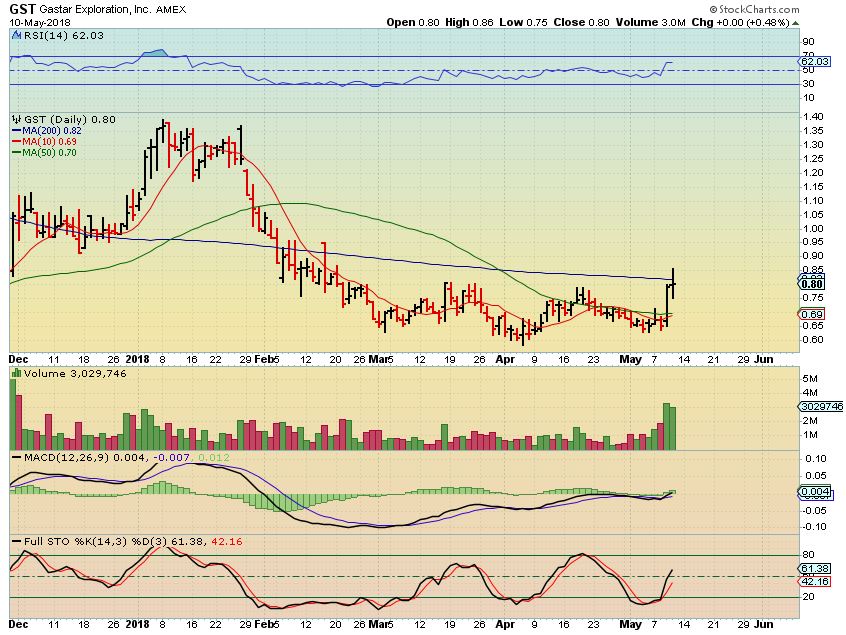Click the MACD(12,26,9) indicator label
The width and height of the screenshot is (846, 635).
click(66, 458)
